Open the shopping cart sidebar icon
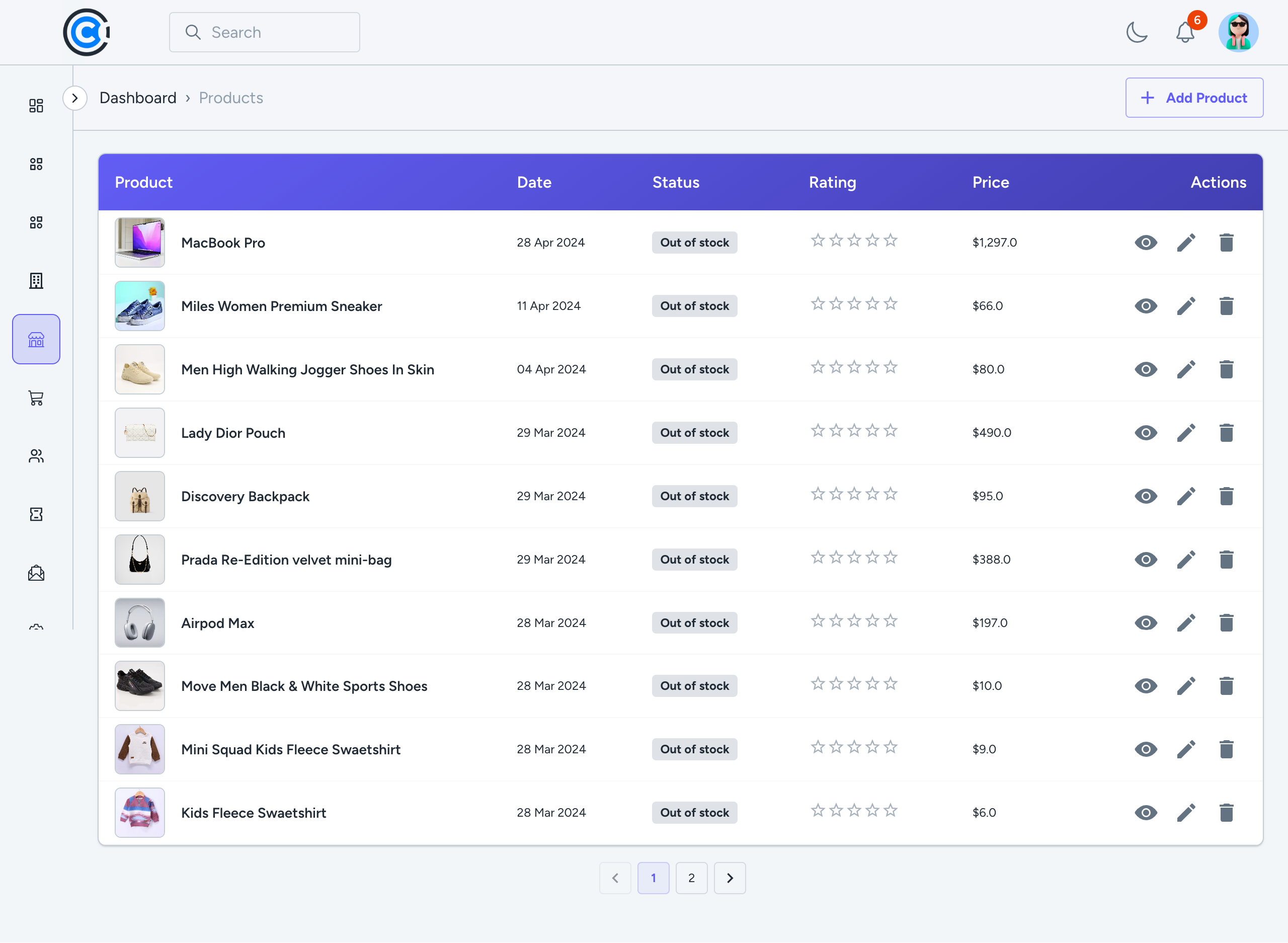The height and width of the screenshot is (943, 1288). [x=36, y=398]
